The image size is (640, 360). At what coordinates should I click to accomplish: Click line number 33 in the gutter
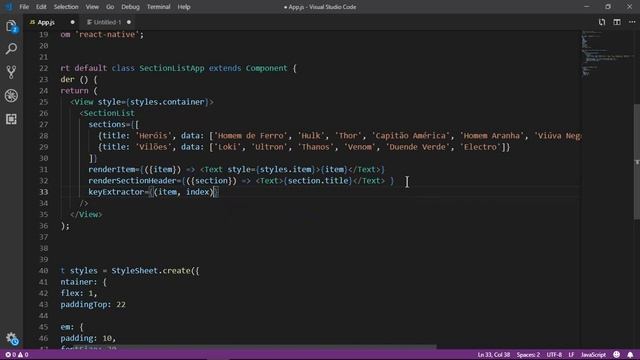click(x=44, y=192)
